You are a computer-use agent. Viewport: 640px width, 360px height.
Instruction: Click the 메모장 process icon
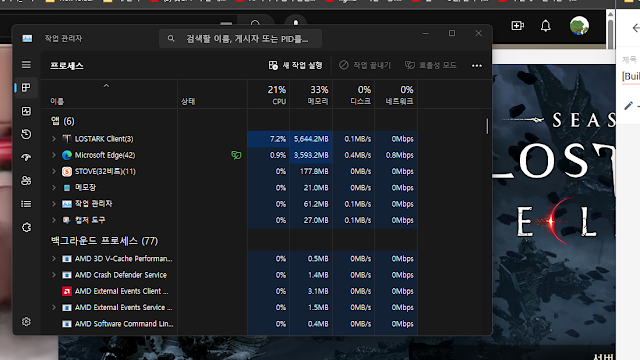coord(67,188)
